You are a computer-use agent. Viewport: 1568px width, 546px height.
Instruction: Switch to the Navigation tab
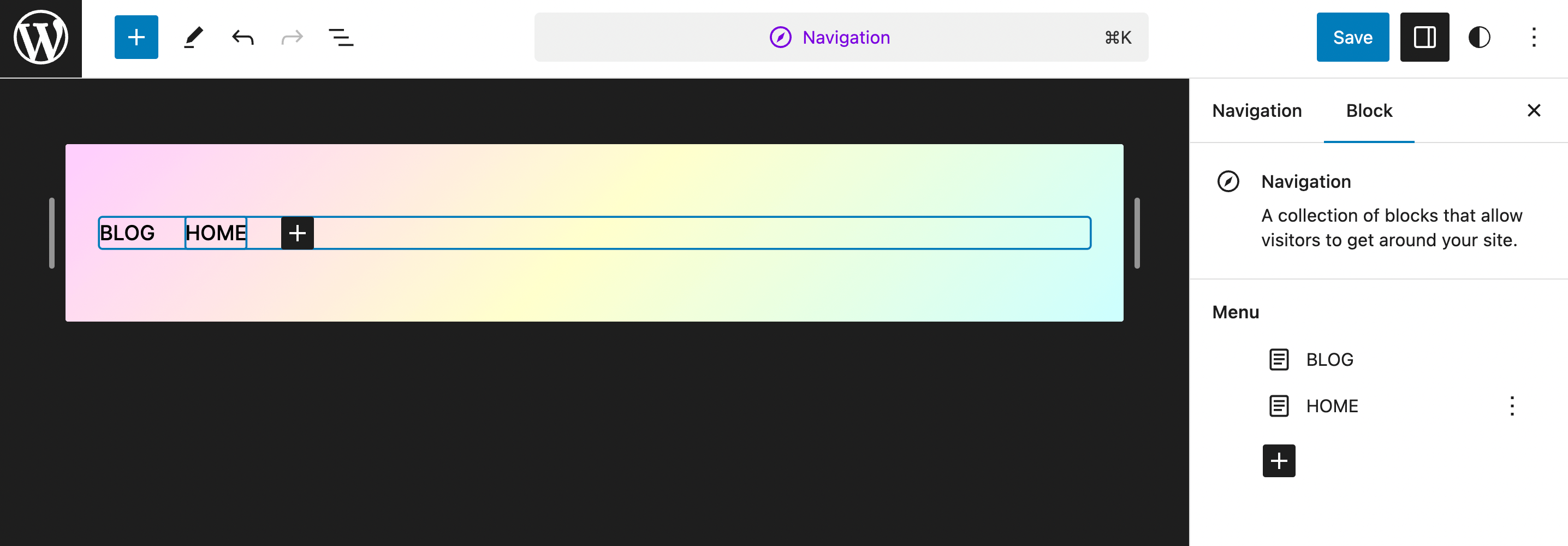(1257, 110)
